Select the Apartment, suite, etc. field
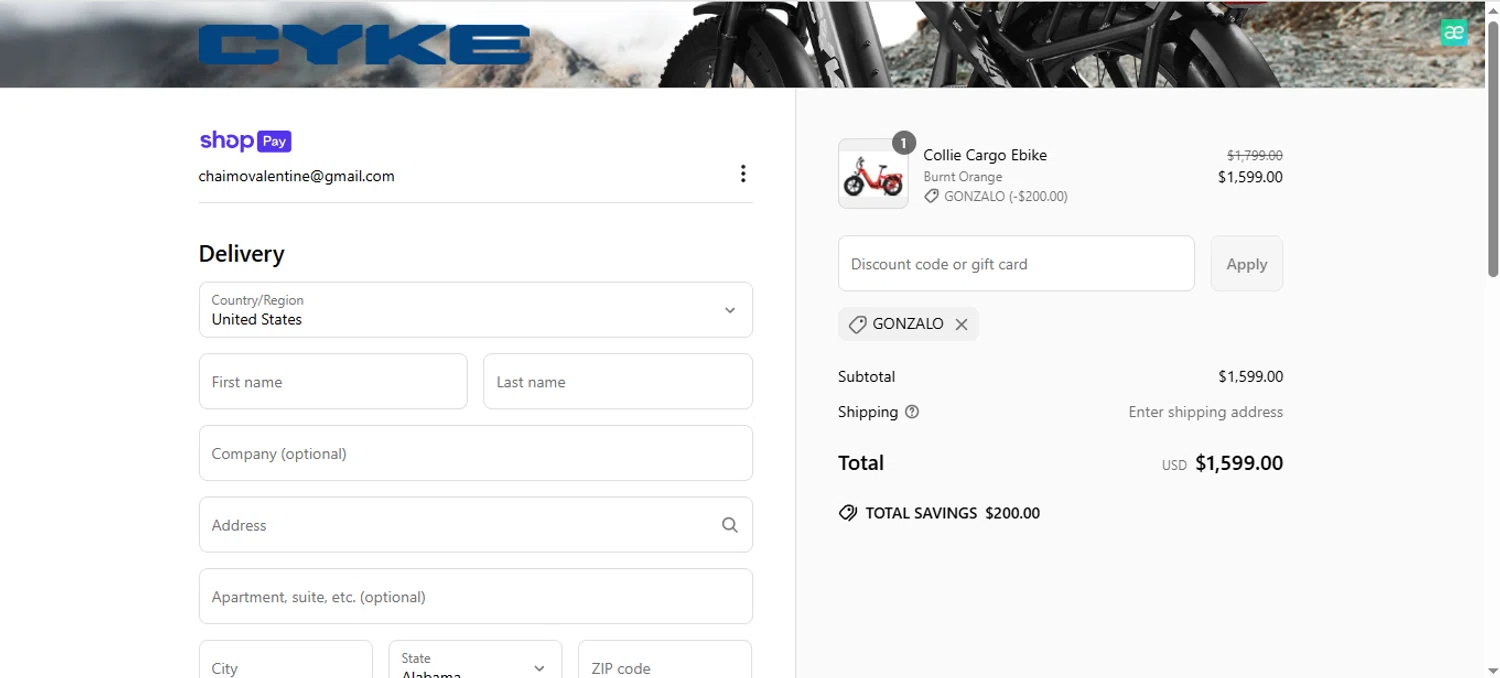The width and height of the screenshot is (1500, 678). point(476,597)
